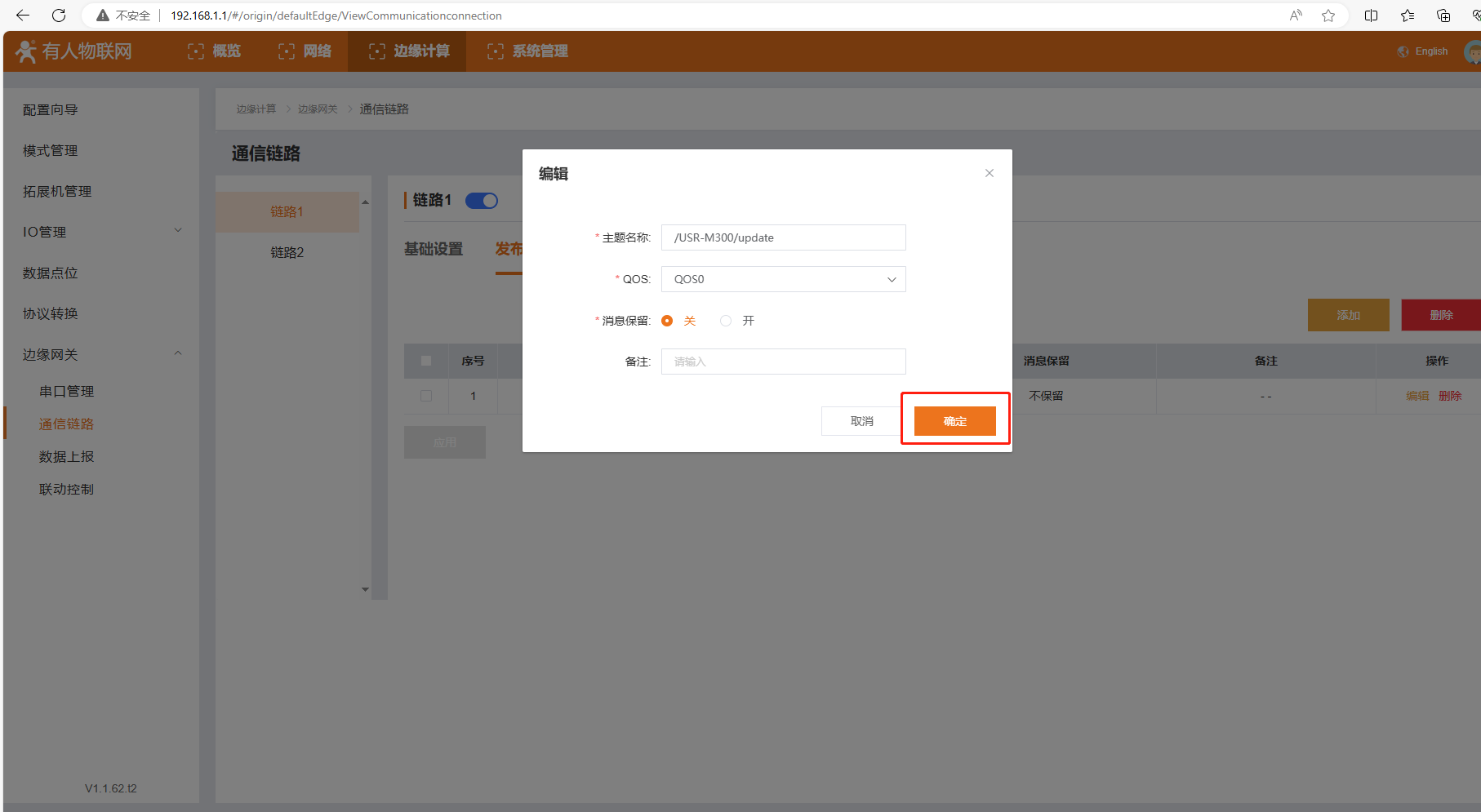This screenshot has width=1481, height=812.
Task: Click the 取消 button
Action: point(861,421)
